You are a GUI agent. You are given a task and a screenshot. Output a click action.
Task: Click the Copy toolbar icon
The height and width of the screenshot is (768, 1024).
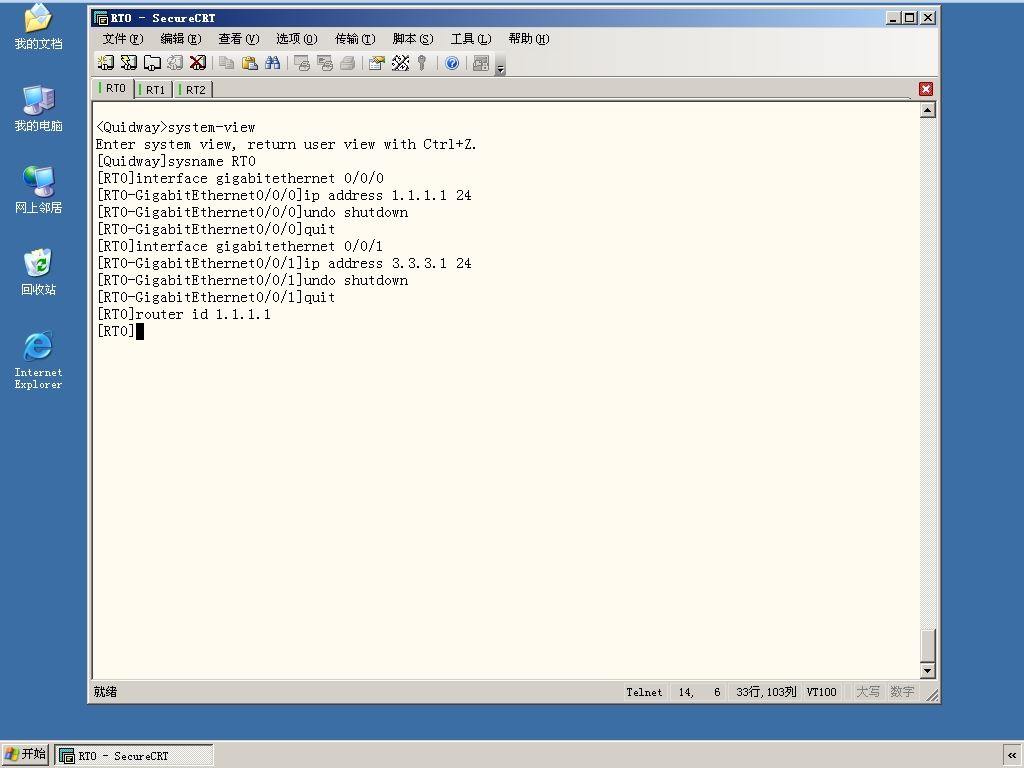227,63
